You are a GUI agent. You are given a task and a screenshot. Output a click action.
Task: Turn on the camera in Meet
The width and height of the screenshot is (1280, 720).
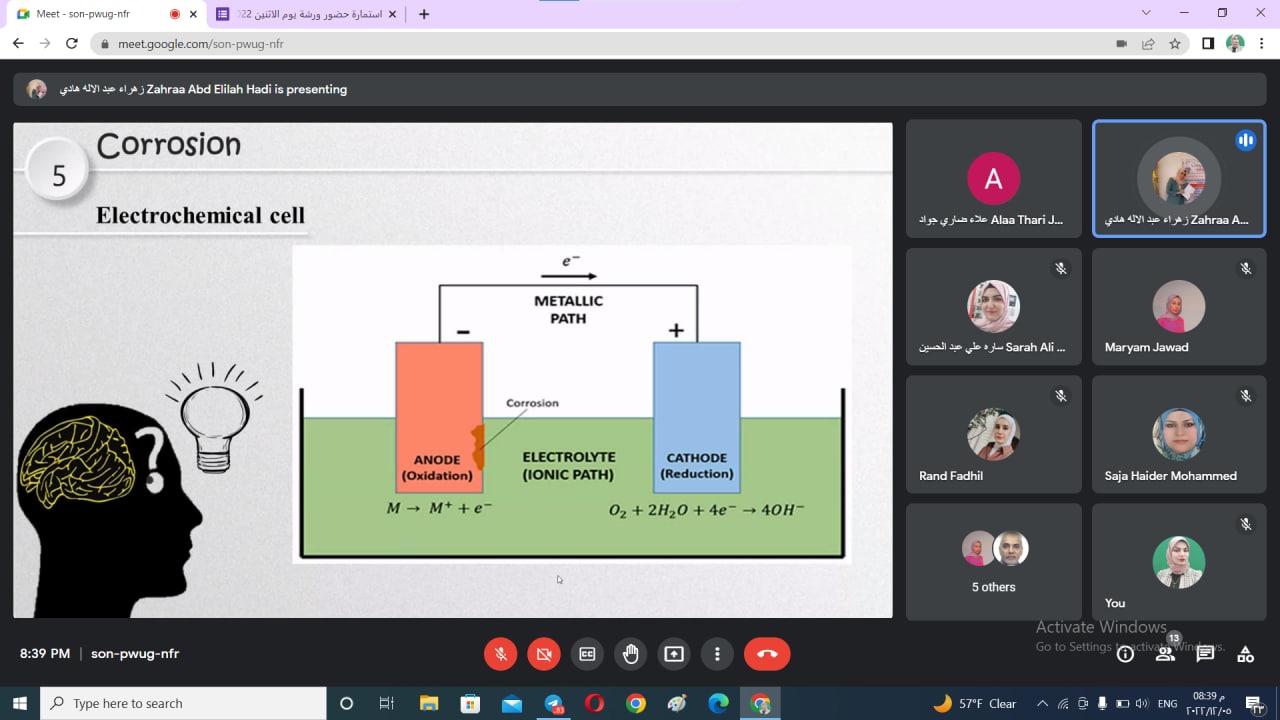tap(544, 654)
